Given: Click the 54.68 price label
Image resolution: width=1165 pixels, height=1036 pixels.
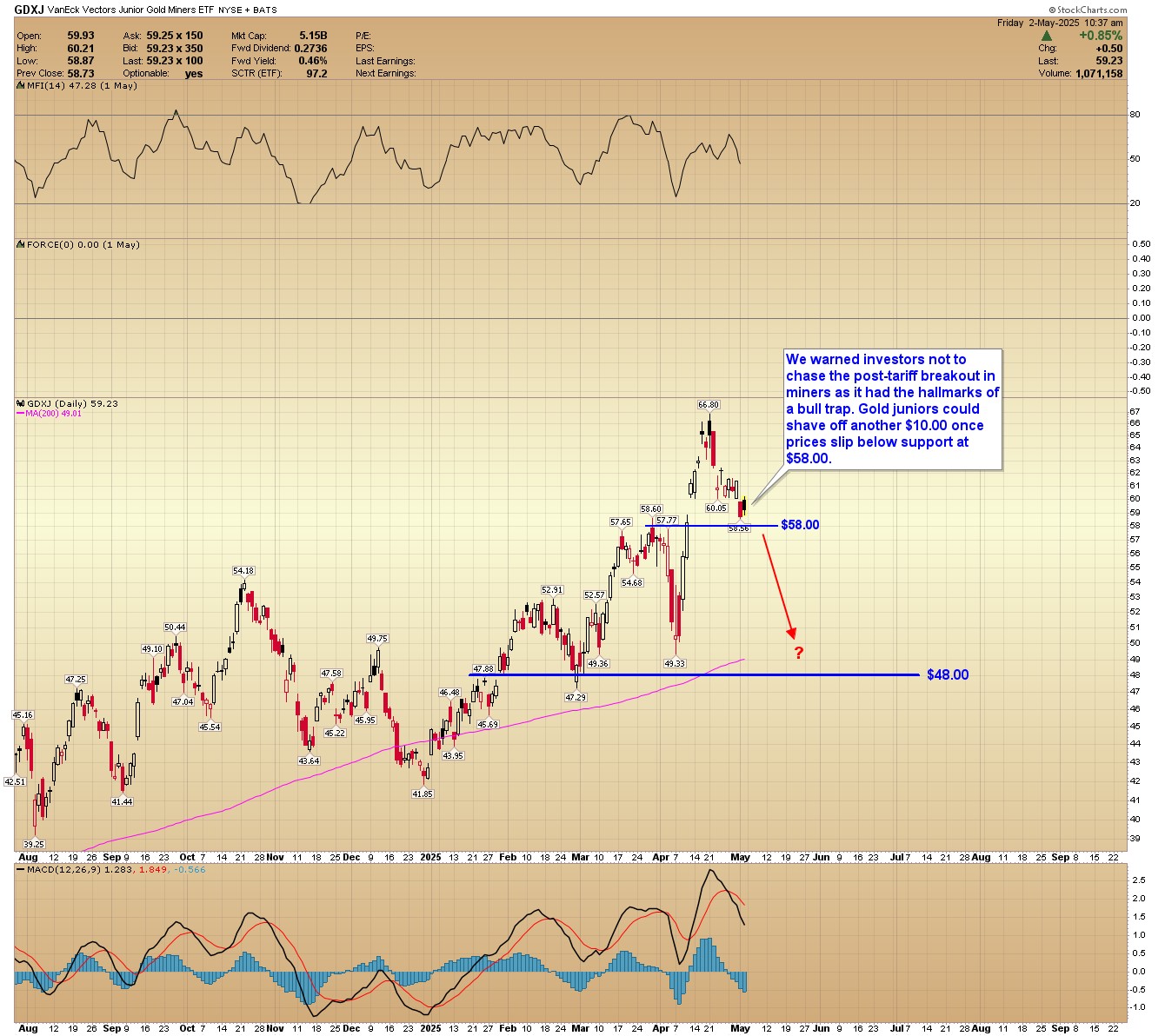Looking at the screenshot, I should pos(632,583).
